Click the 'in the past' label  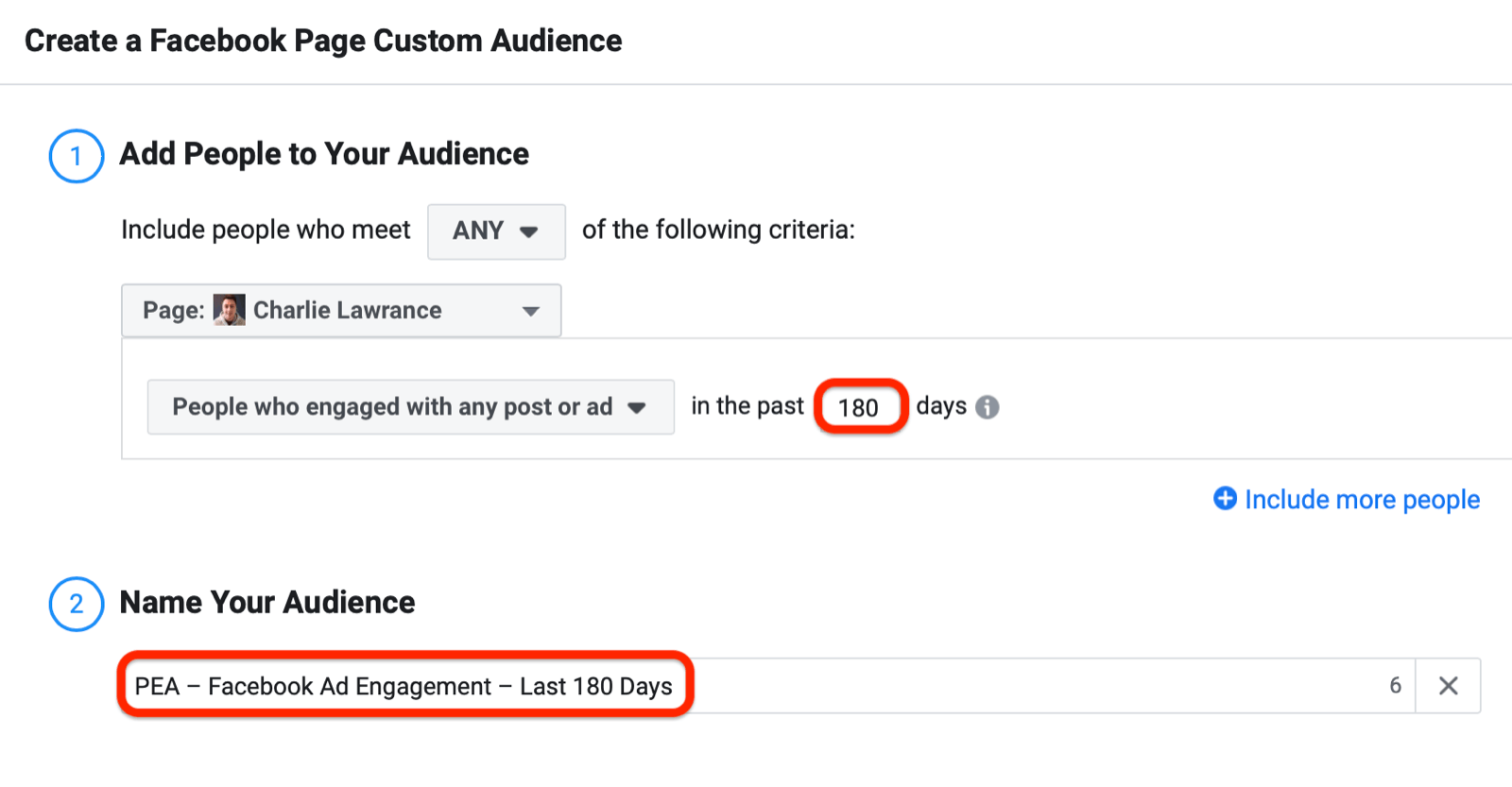[747, 406]
